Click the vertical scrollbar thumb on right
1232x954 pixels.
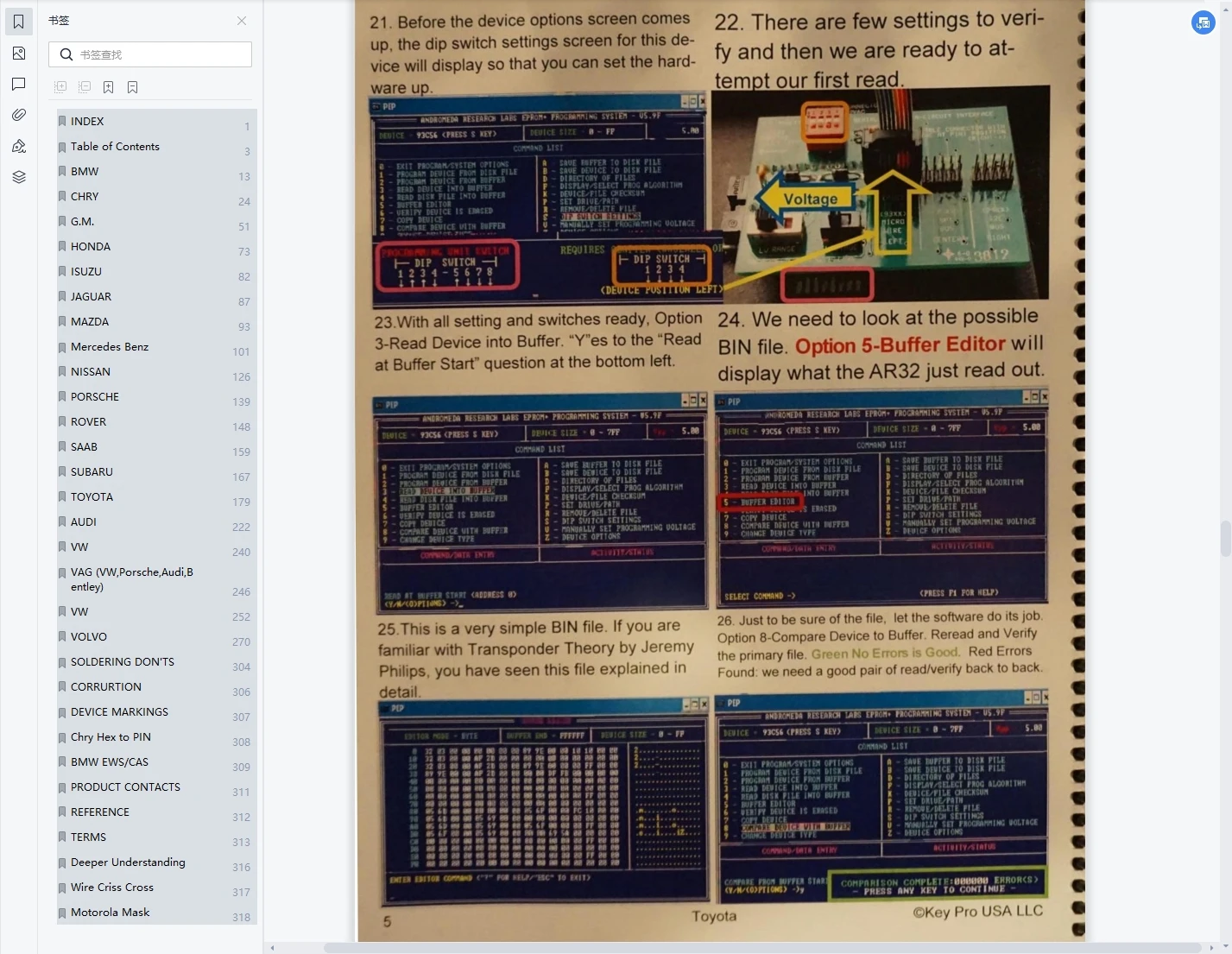[1225, 540]
